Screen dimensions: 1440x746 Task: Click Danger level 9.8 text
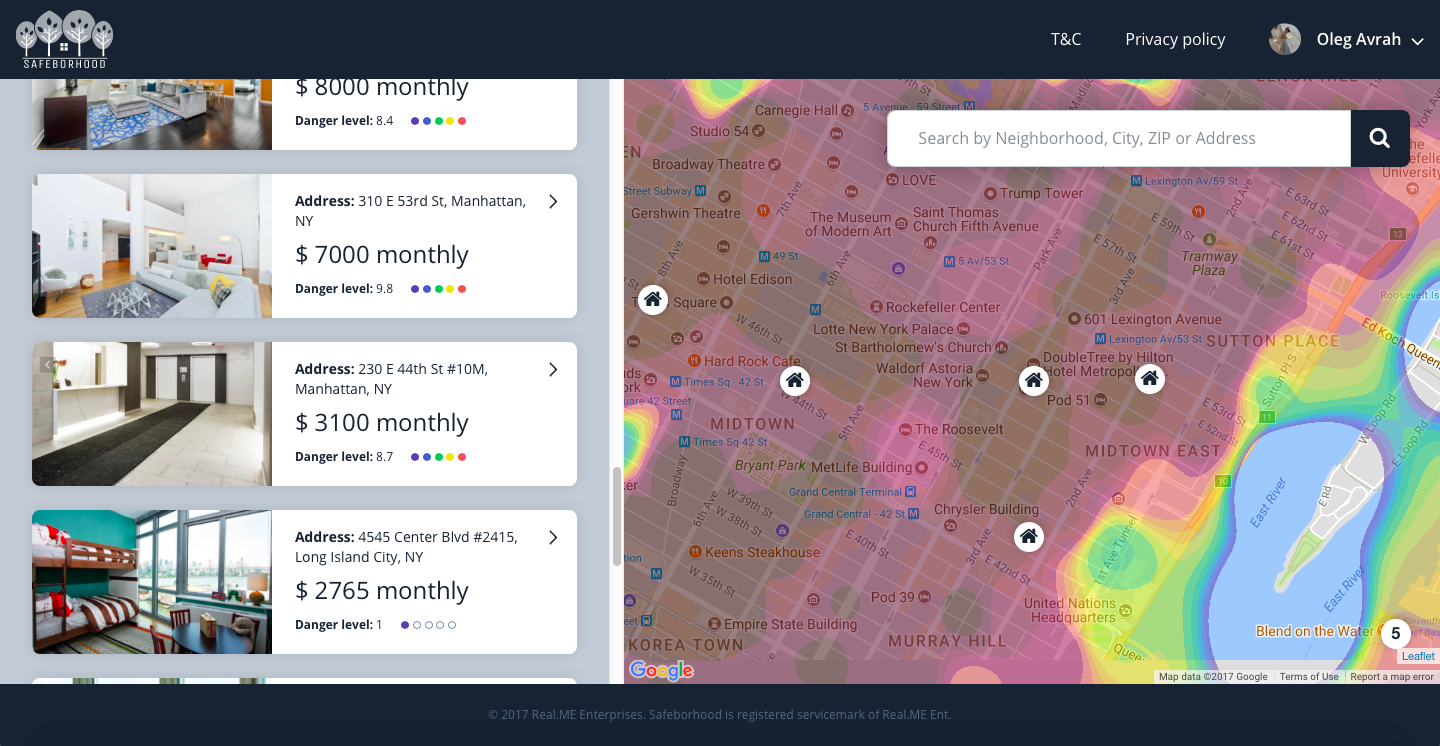pyautogui.click(x=344, y=289)
